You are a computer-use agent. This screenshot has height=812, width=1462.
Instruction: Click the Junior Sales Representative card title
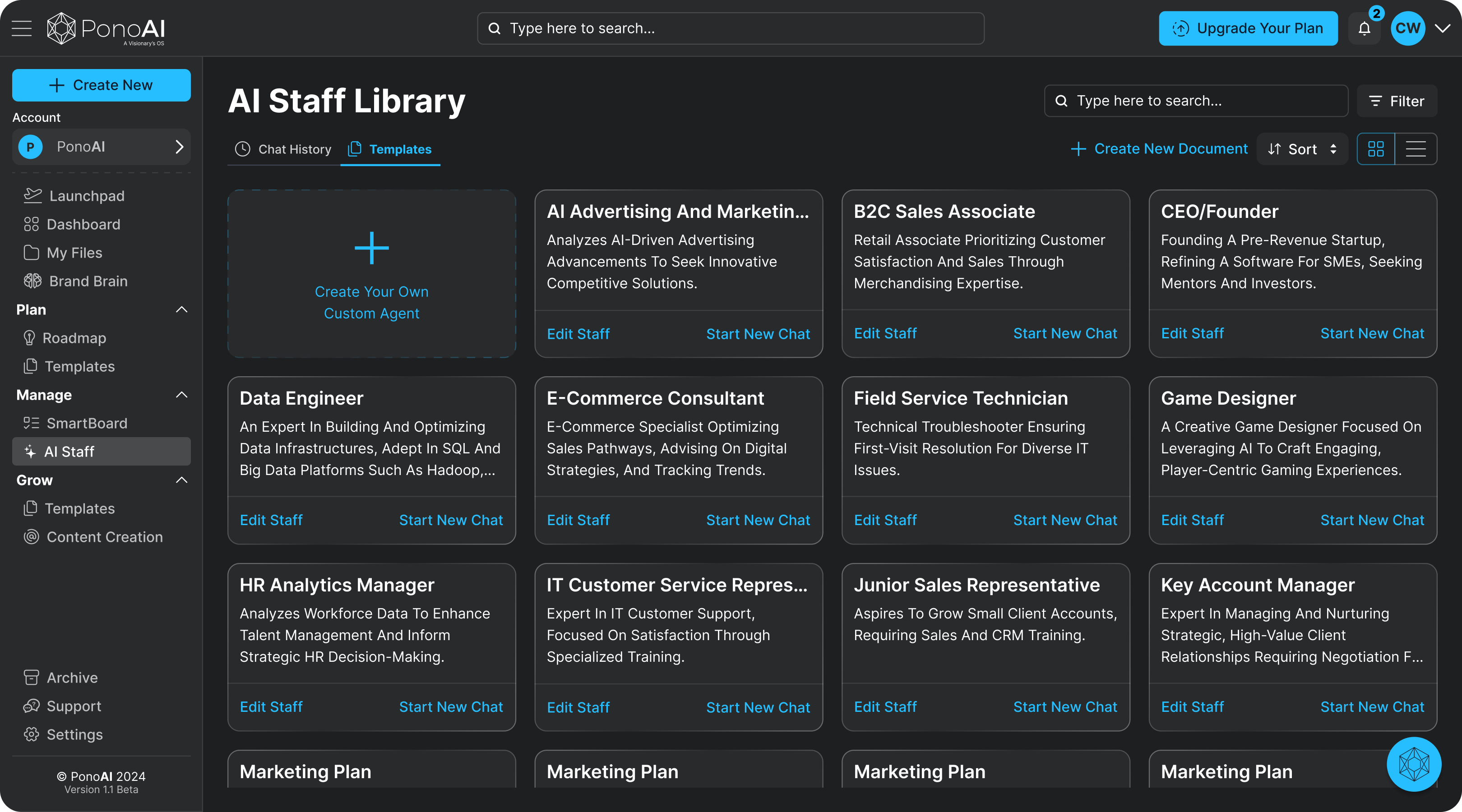[976, 585]
